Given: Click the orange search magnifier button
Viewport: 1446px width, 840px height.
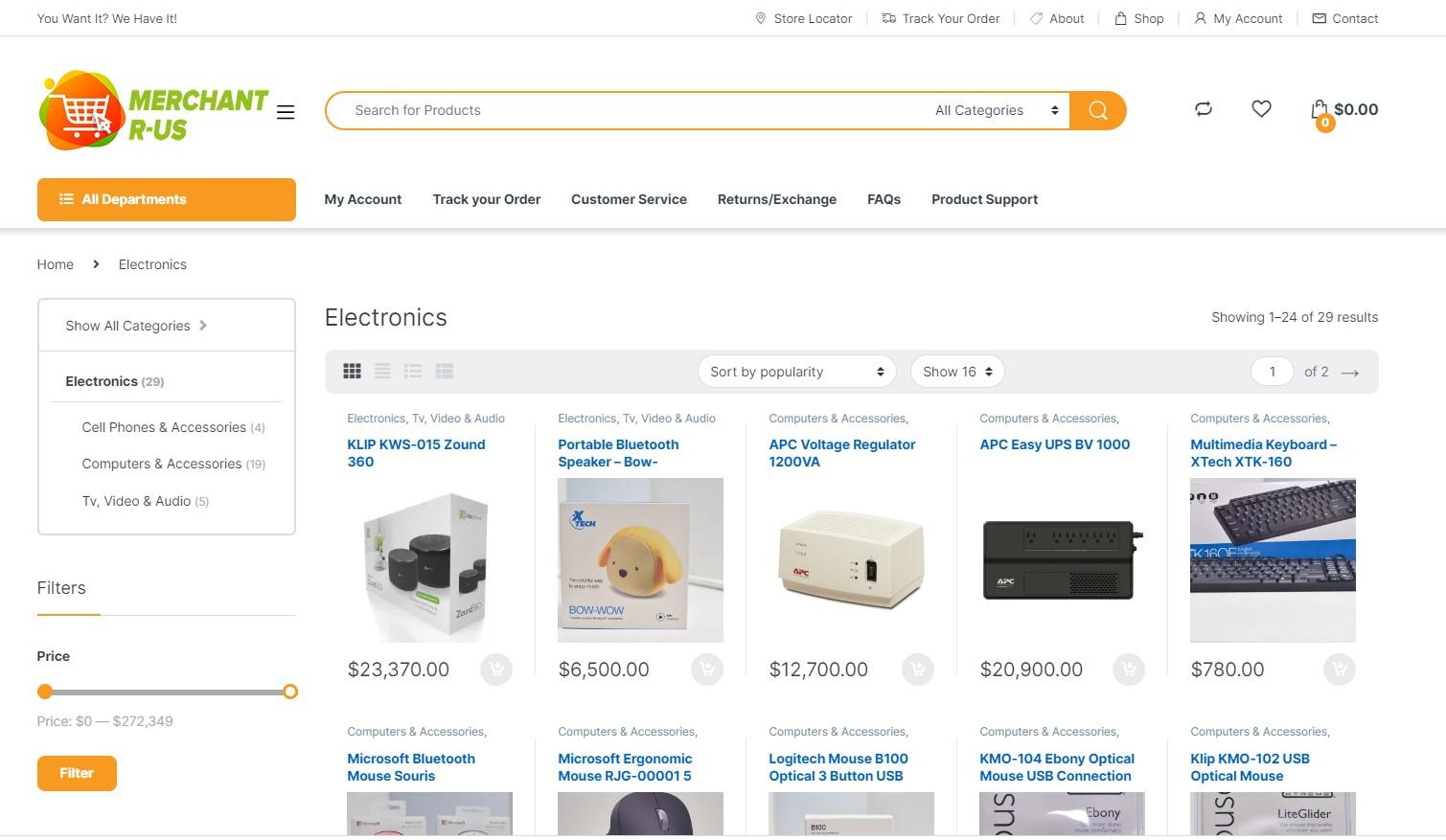Looking at the screenshot, I should 1097,110.
